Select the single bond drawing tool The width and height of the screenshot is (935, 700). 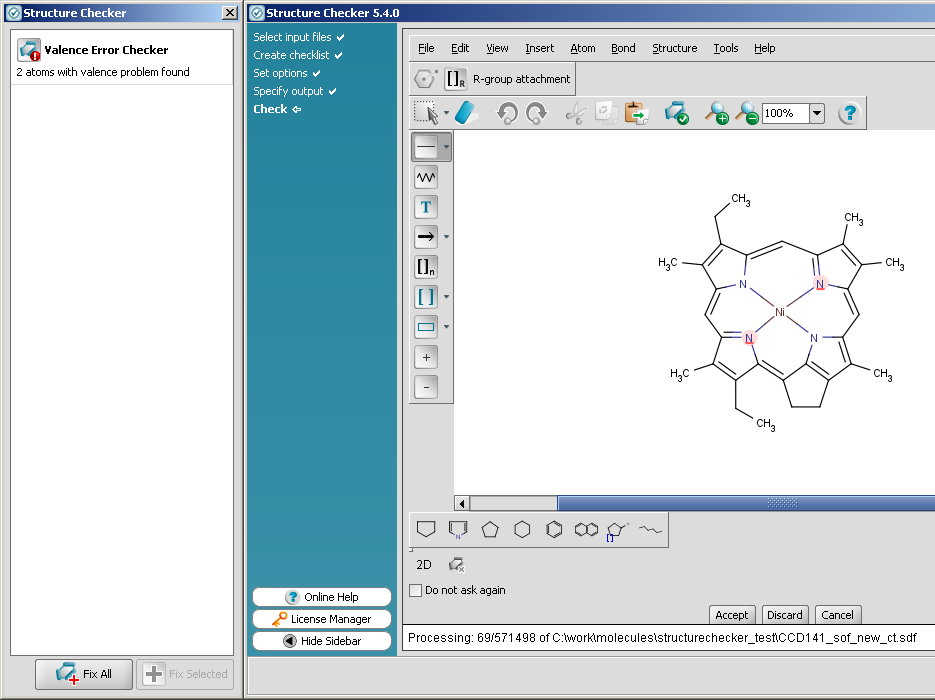tap(426, 147)
